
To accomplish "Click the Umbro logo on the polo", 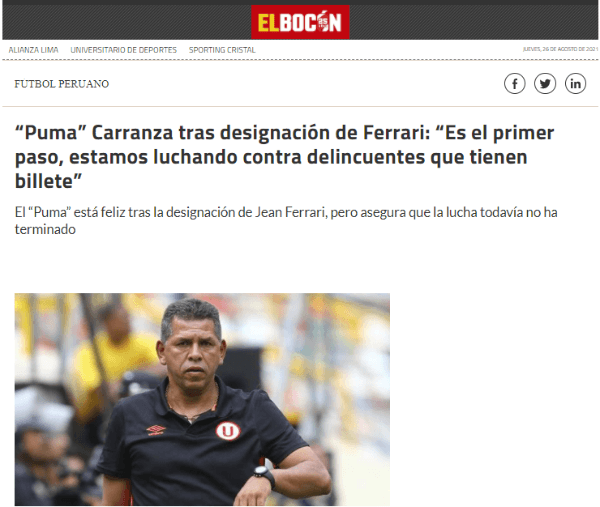I will 156,430.
